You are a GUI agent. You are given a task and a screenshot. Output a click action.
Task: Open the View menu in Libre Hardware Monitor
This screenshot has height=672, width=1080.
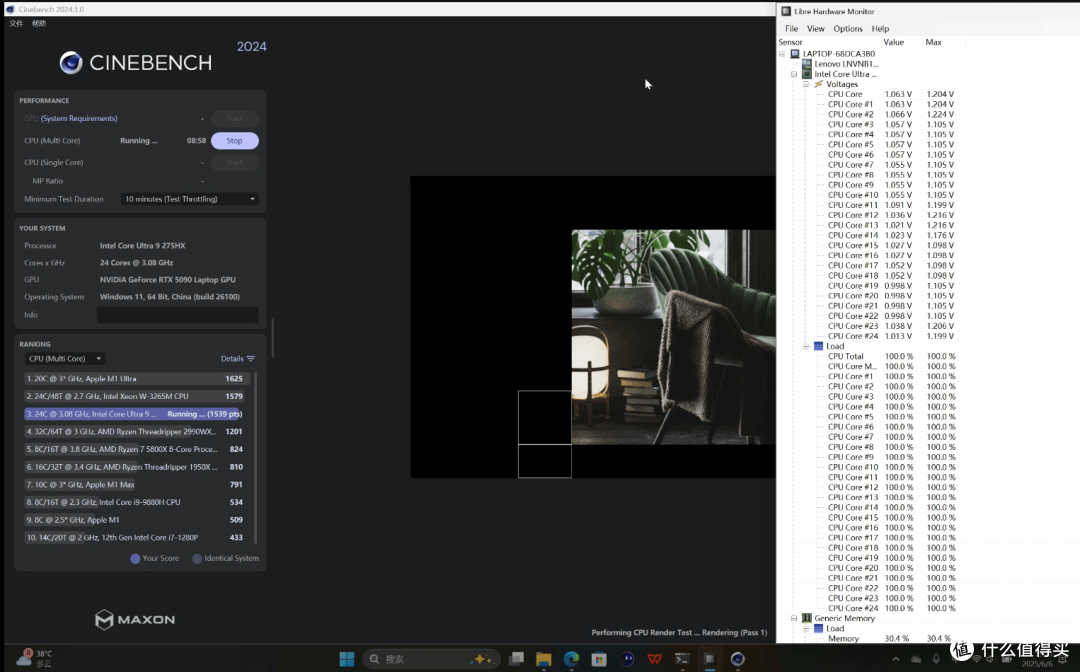[x=816, y=29]
